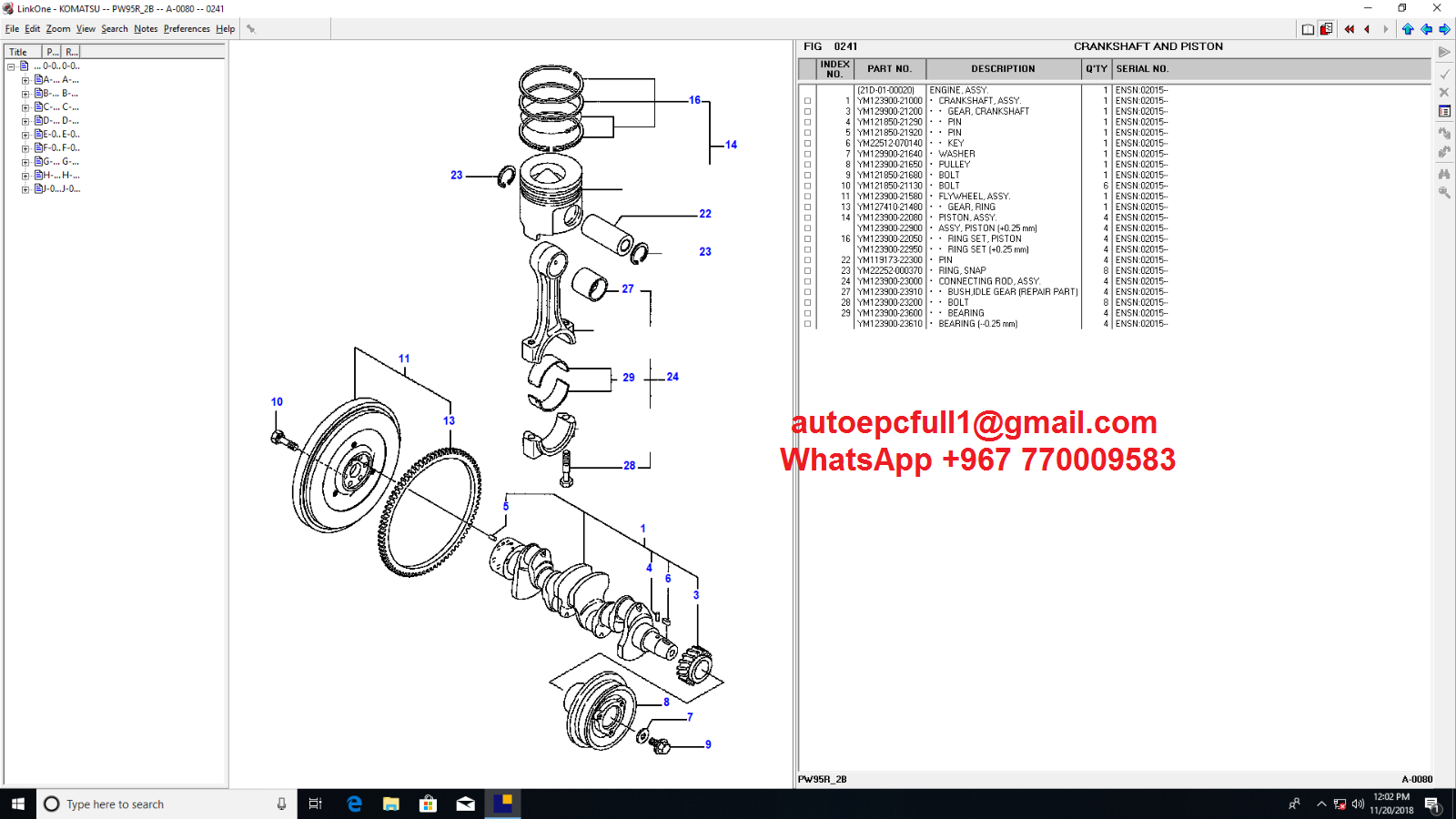Click callout 16 for piston rings in diagram
The height and width of the screenshot is (819, 1456).
tap(694, 100)
